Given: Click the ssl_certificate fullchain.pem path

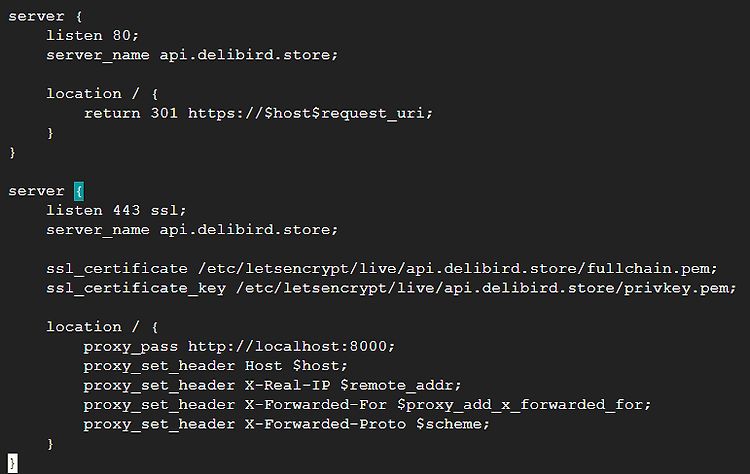Looking at the screenshot, I should click(x=458, y=269).
